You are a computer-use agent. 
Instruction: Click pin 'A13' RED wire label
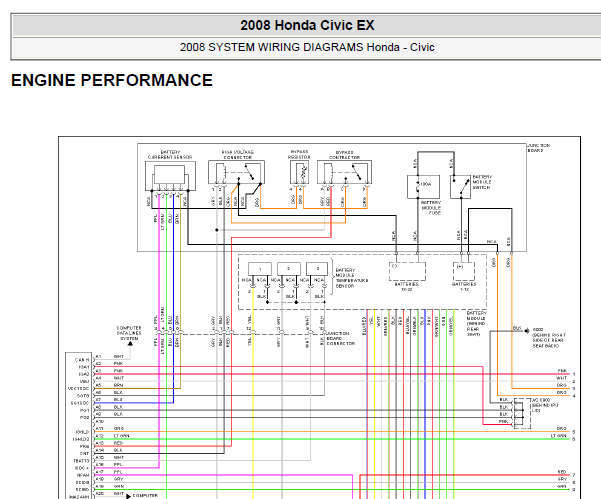click(x=118, y=443)
